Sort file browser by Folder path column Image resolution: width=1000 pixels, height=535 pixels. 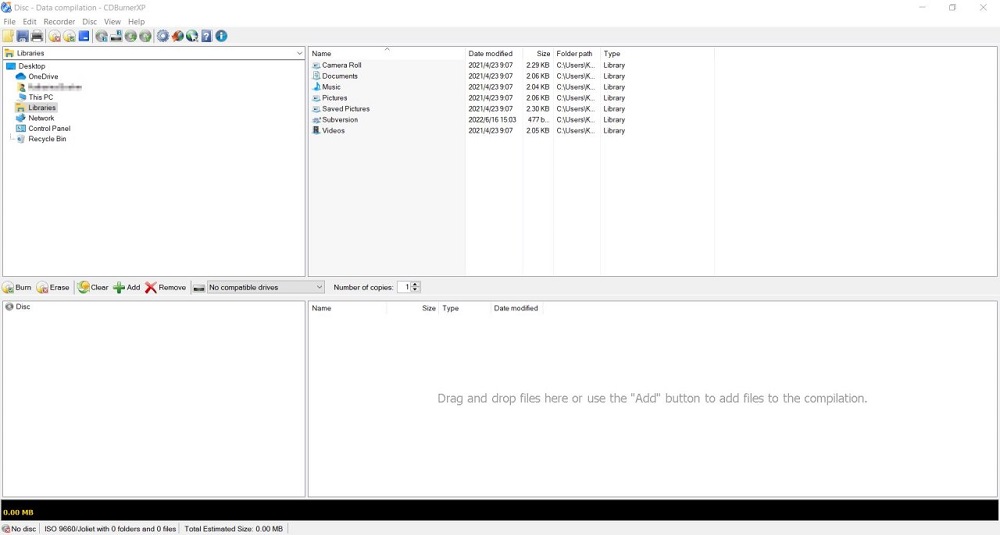point(577,54)
